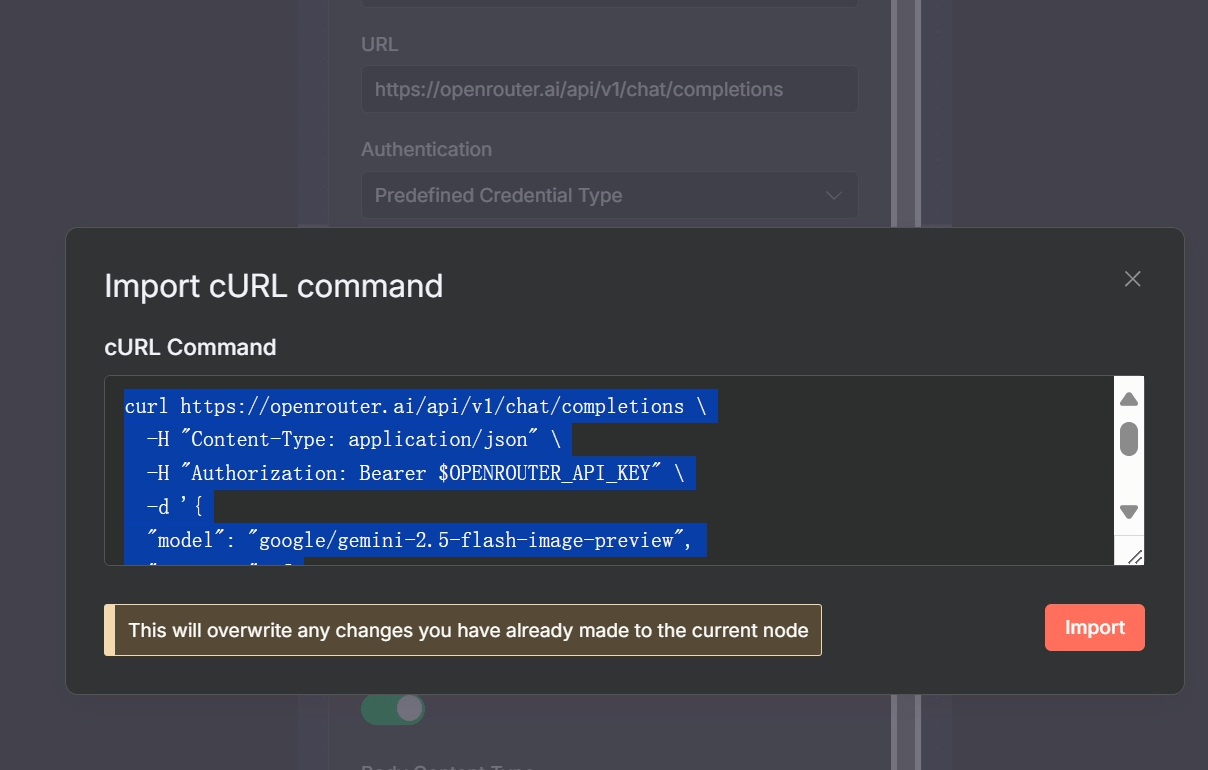The image size is (1208, 770).
Task: Close the Import cURL command dialog
Action: point(1132,279)
